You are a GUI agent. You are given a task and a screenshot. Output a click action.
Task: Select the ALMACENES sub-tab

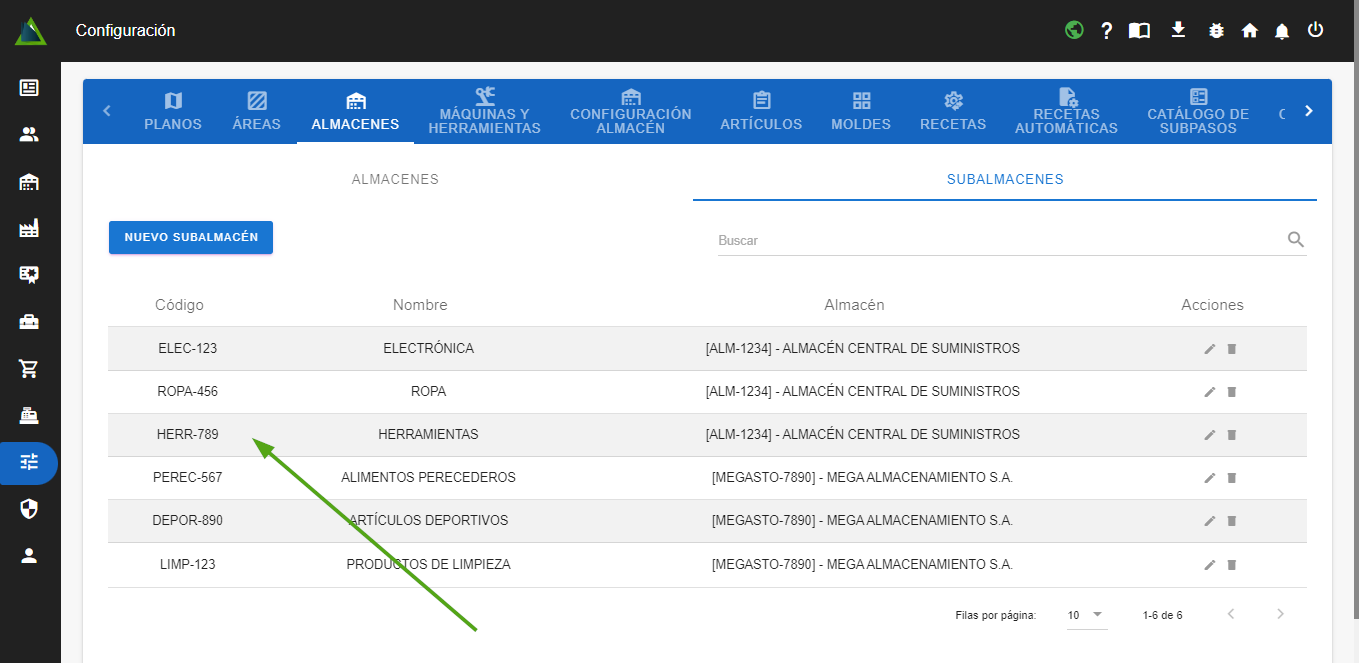point(395,180)
